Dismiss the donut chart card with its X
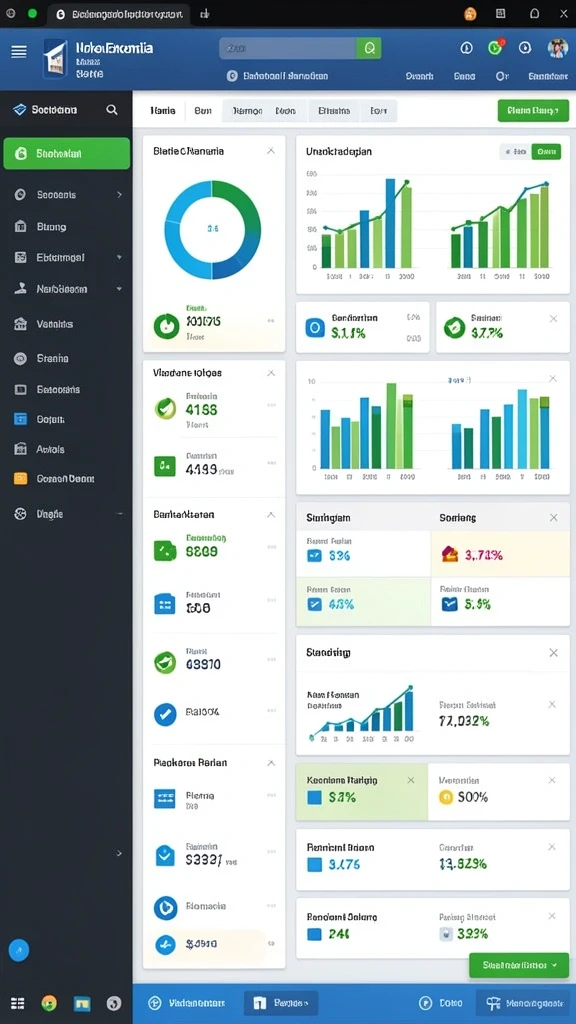 [271, 151]
